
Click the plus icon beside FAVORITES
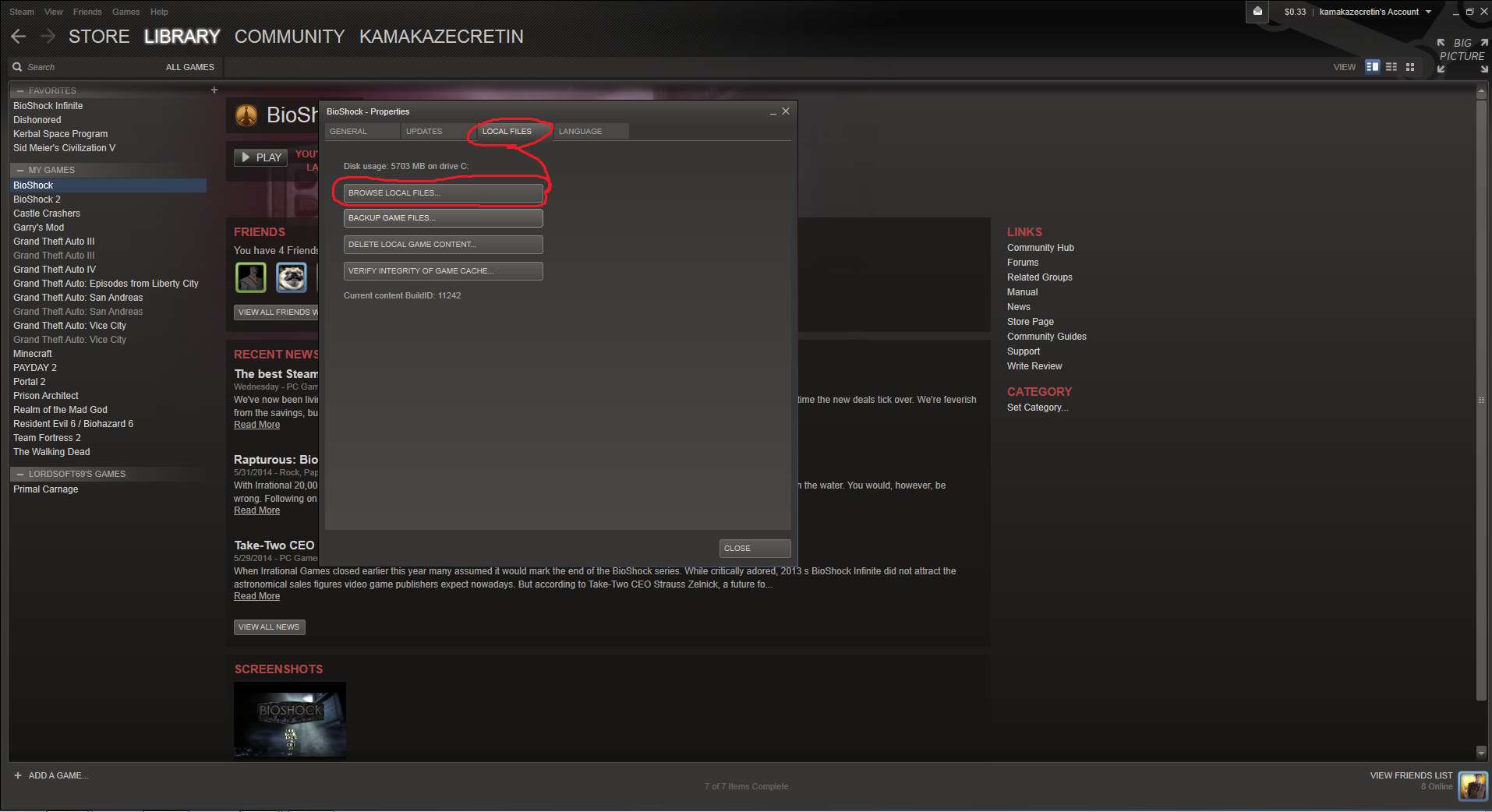click(x=214, y=90)
